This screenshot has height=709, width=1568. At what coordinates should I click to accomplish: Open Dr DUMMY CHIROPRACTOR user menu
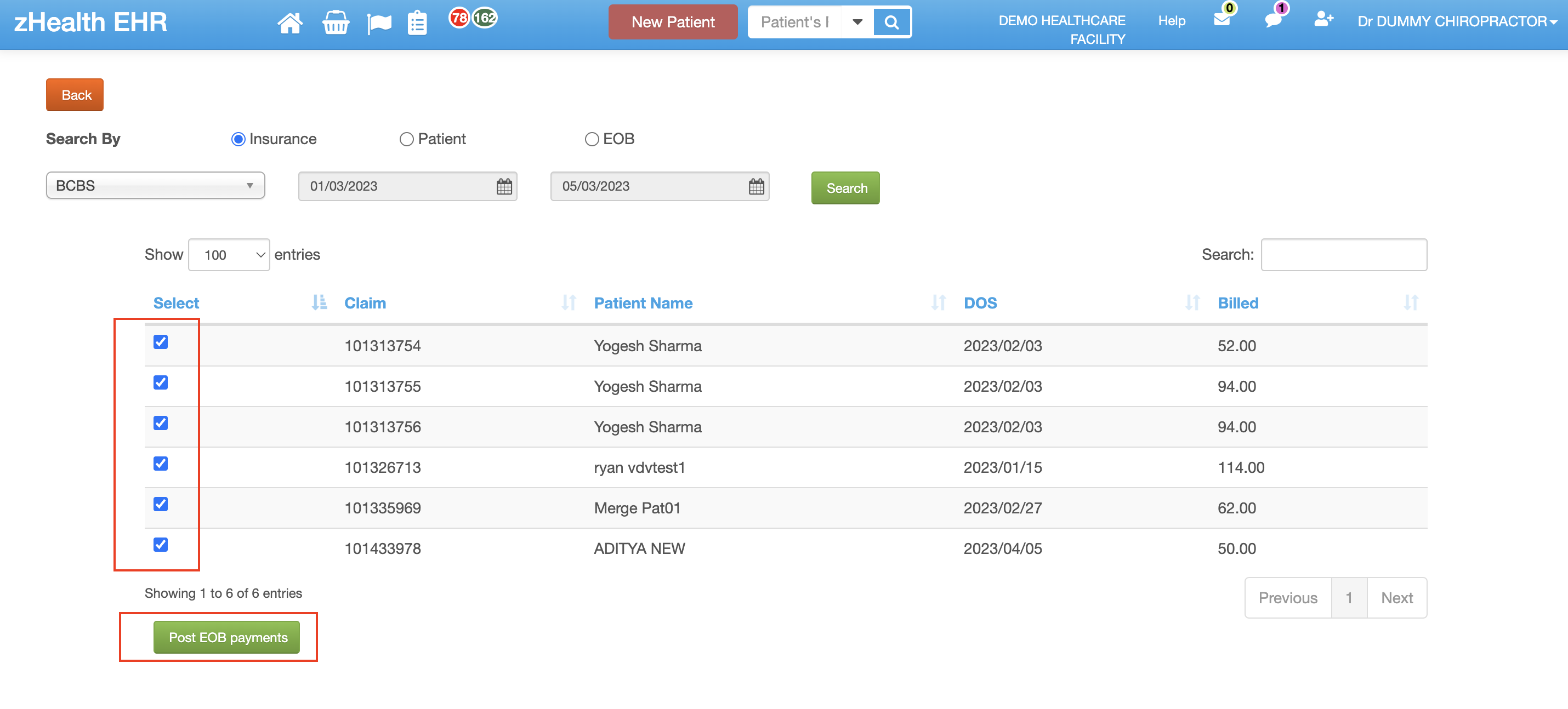click(x=1457, y=21)
